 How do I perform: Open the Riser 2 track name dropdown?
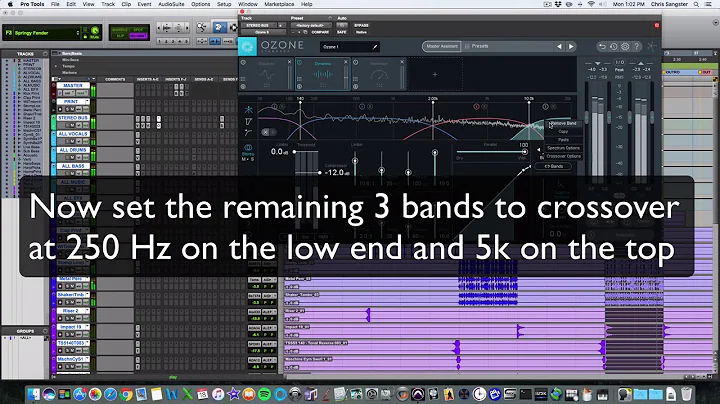pos(87,311)
